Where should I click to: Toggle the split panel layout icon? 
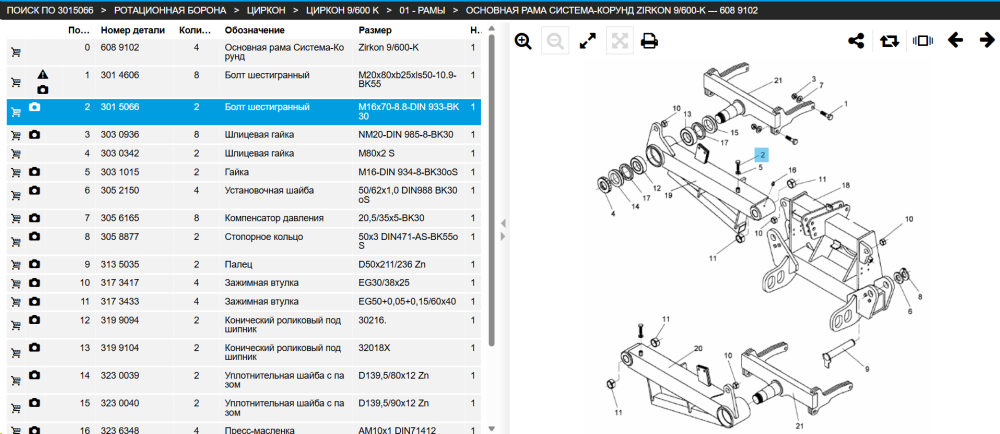[922, 41]
